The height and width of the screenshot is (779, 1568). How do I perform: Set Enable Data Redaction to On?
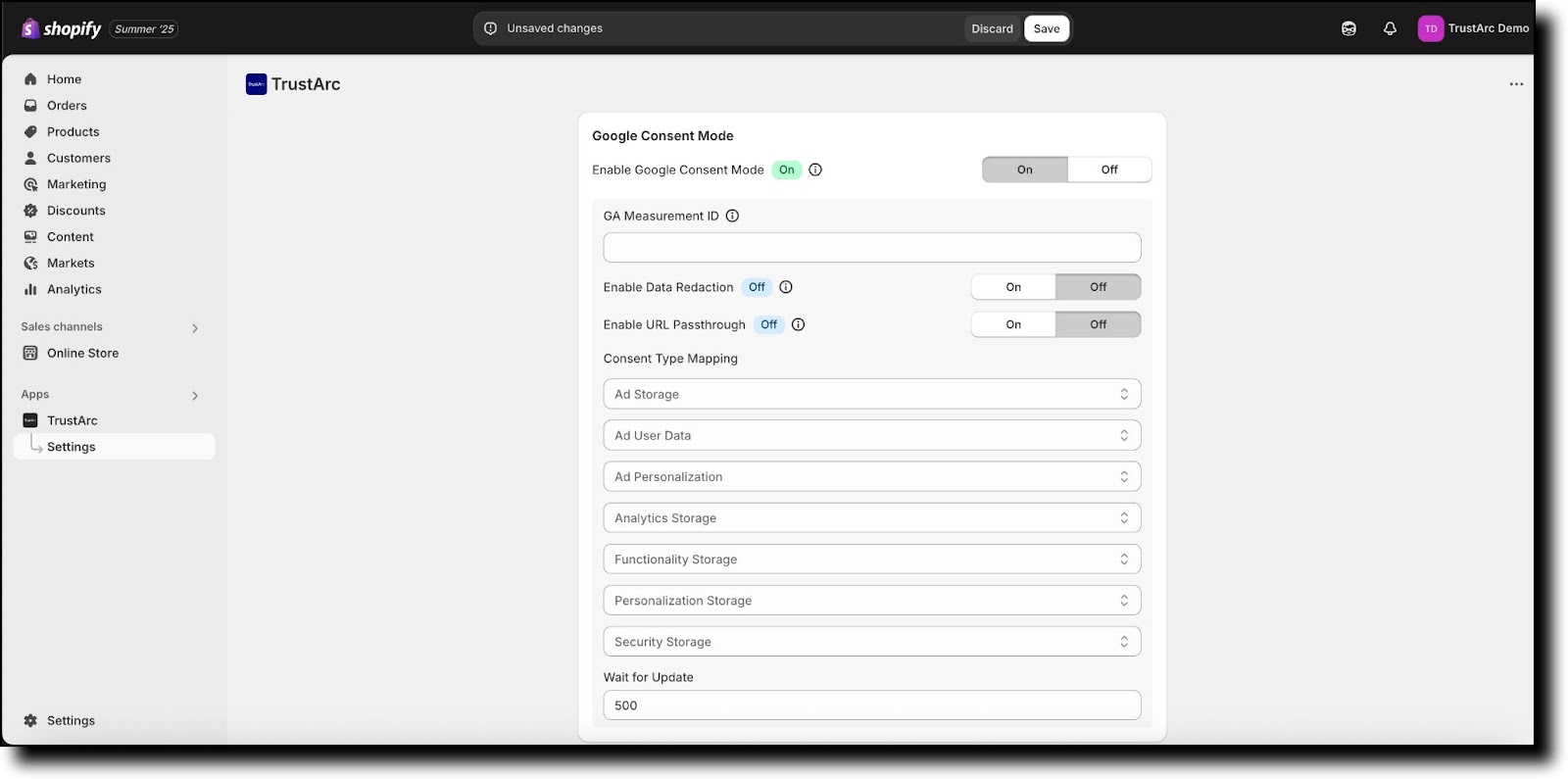pyautogui.click(x=1013, y=287)
